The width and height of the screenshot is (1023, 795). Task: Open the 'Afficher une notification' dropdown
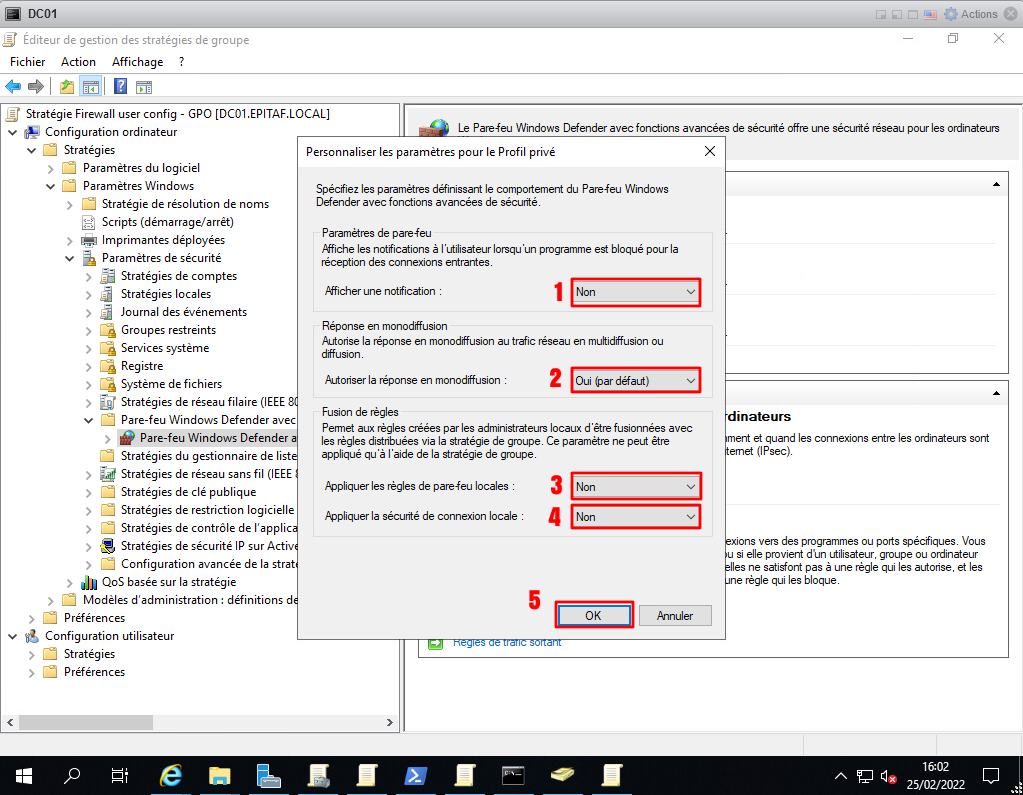click(x=635, y=292)
